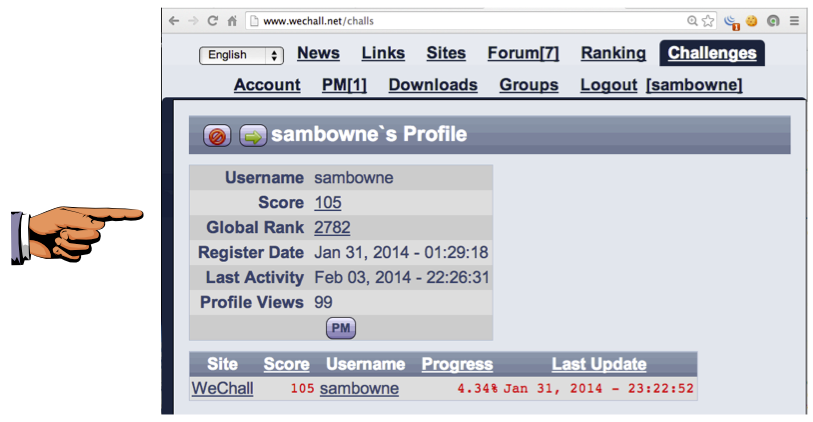Open the News menu item
The height and width of the screenshot is (422, 813).
pyautogui.click(x=318, y=53)
